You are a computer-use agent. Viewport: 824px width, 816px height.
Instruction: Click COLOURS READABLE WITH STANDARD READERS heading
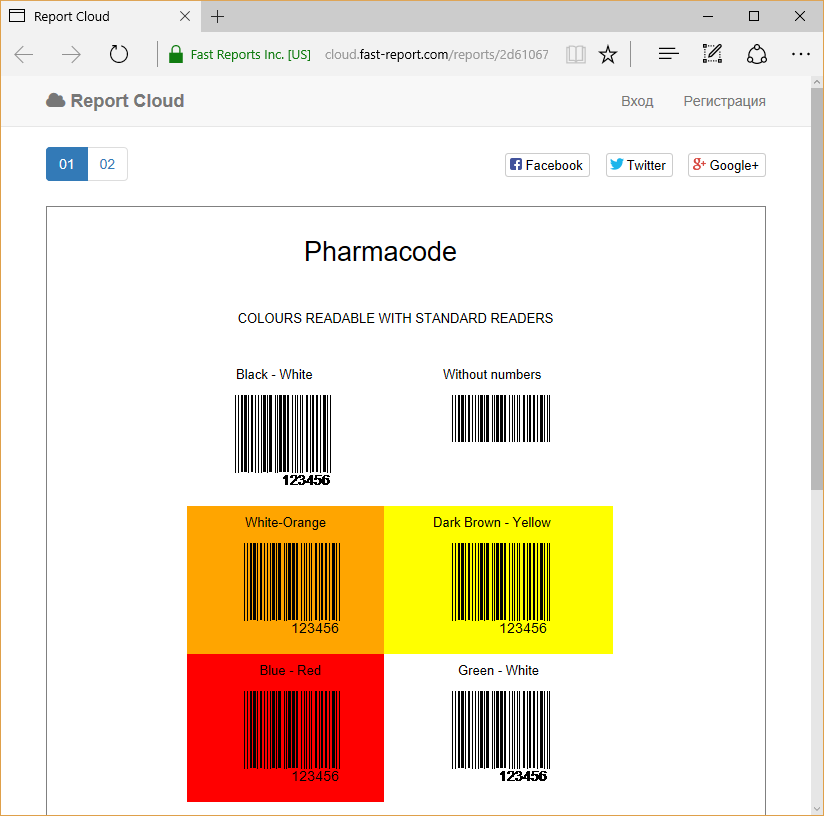click(395, 318)
